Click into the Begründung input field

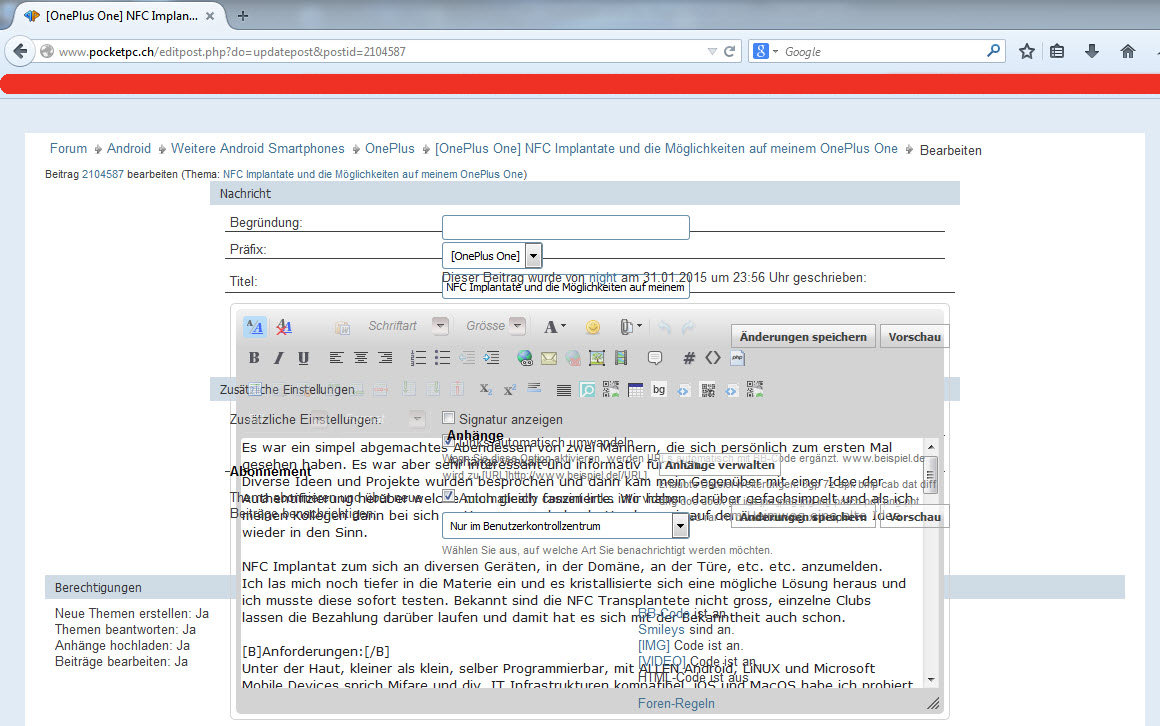click(566, 227)
